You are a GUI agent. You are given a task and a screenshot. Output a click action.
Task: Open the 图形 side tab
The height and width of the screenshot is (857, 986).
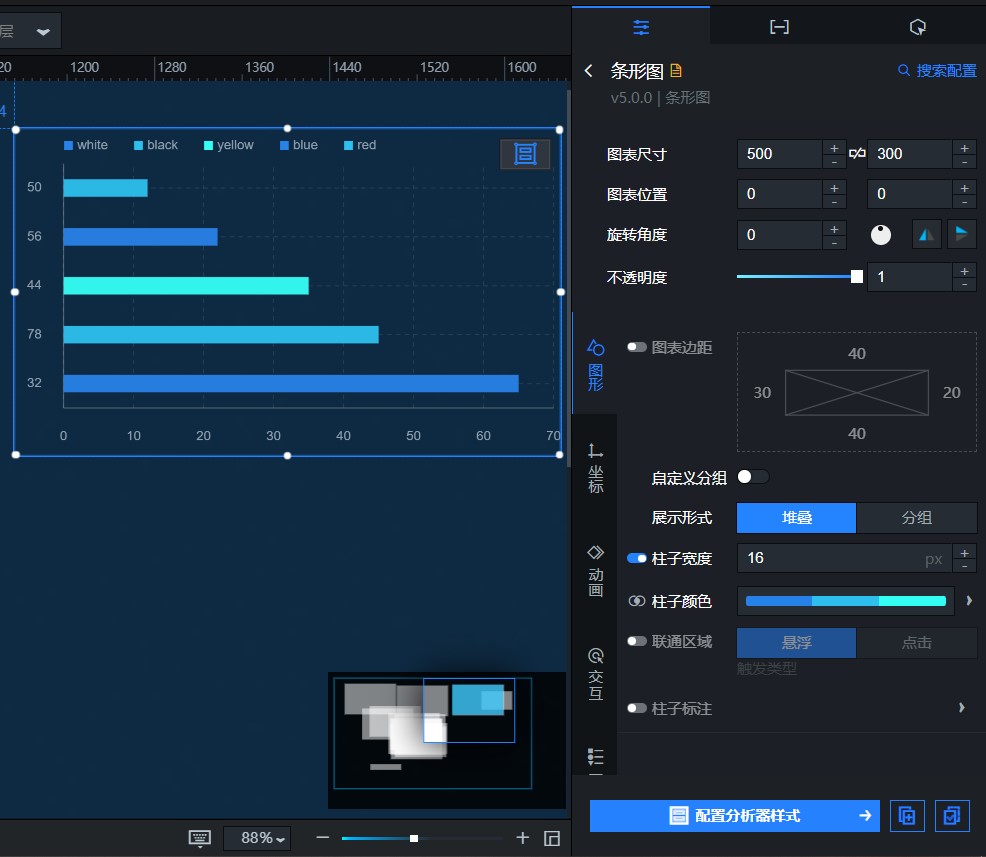(595, 365)
